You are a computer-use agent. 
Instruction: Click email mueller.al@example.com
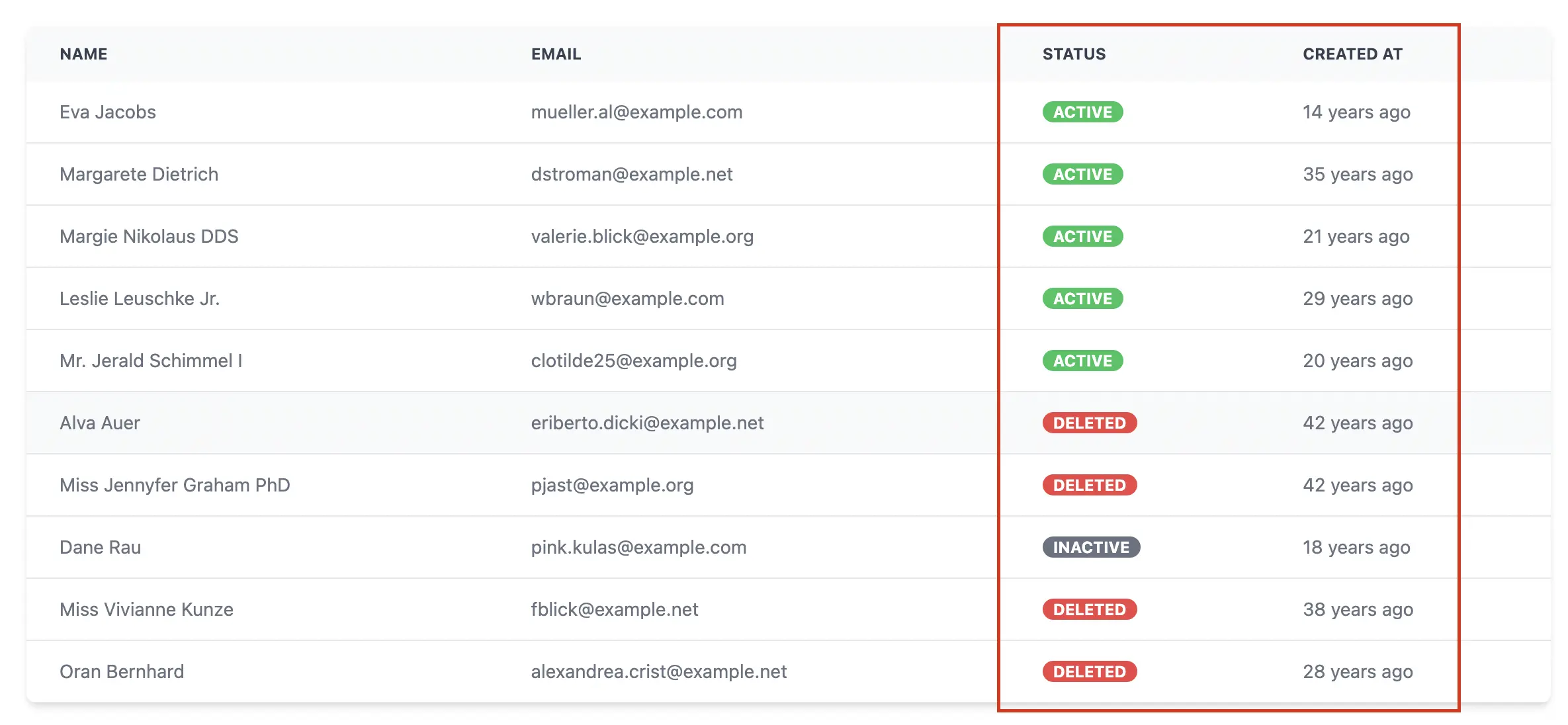636,112
